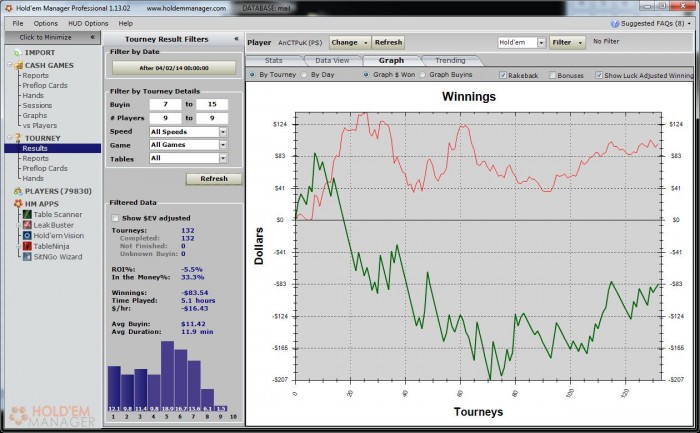This screenshot has height=433, width=700.
Task: Select Graph $ Won radio button
Action: (x=366, y=75)
